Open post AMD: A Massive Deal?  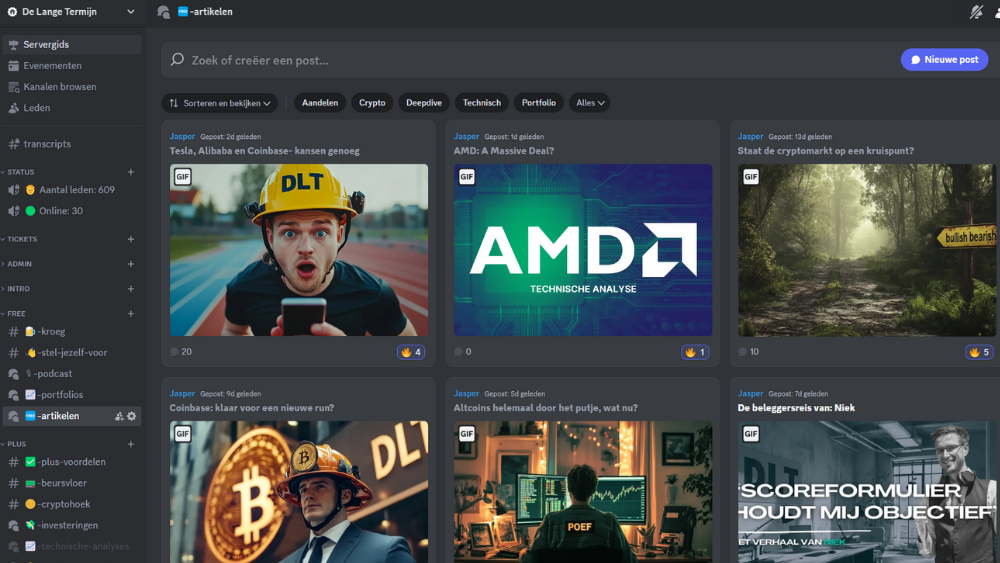tap(504, 151)
